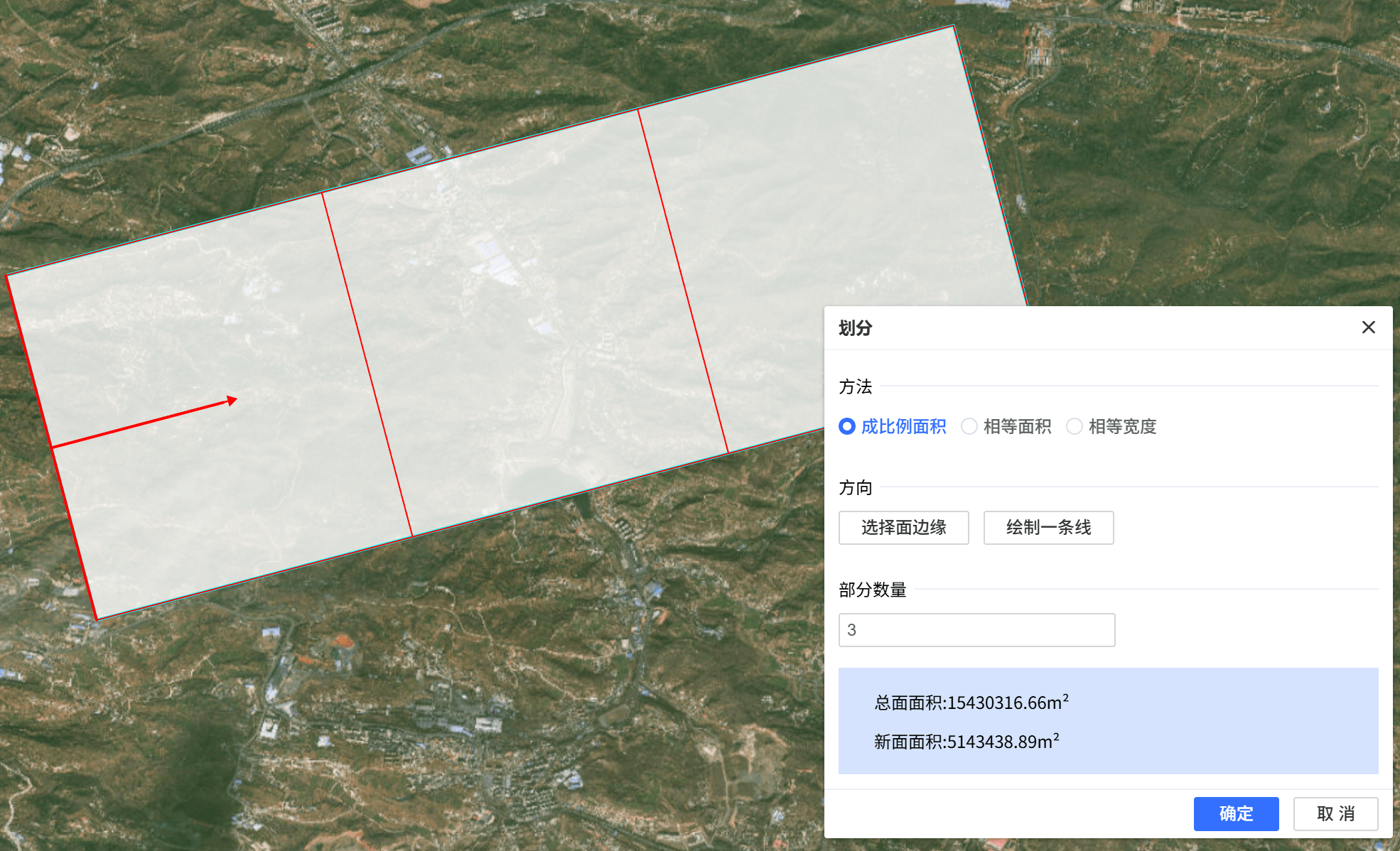Cancel the division with 取消

click(1335, 813)
